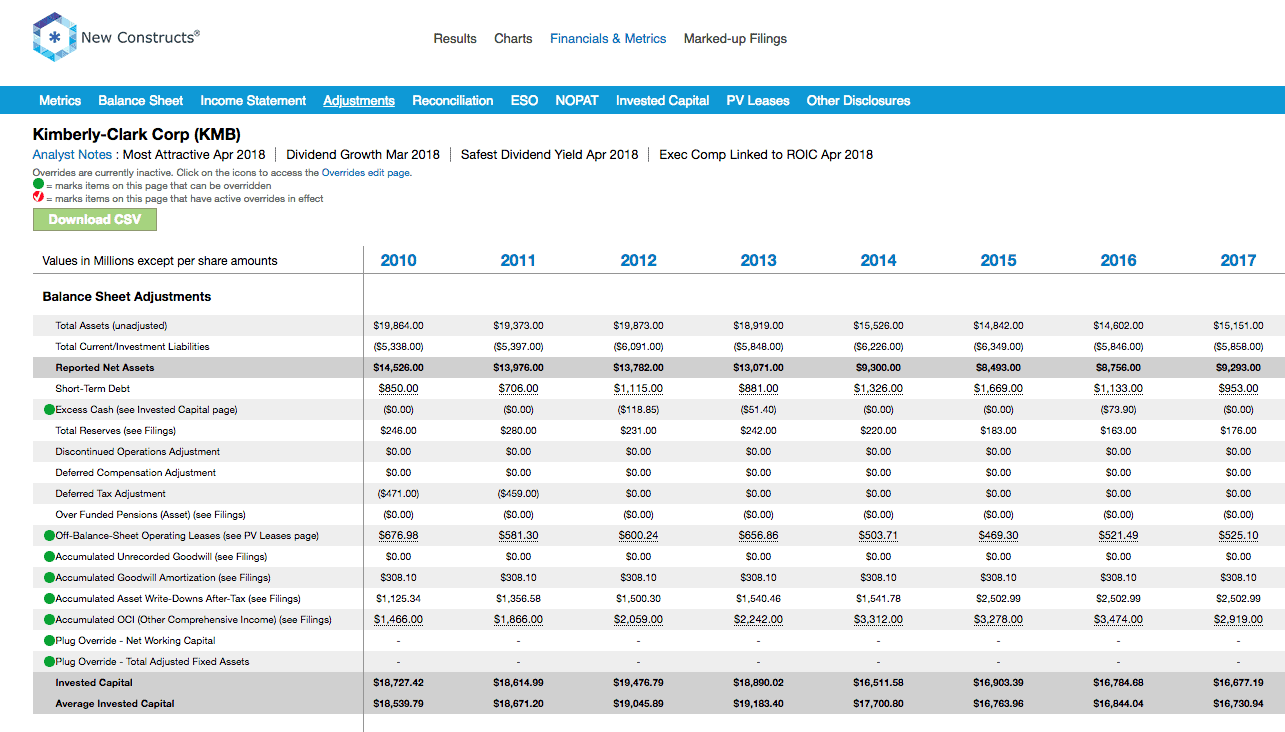
Task: Click operating leases value $656.86
Action: point(758,536)
